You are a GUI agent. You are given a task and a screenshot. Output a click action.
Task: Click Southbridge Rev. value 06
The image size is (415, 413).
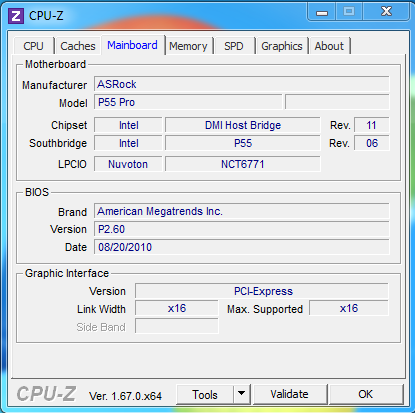click(x=371, y=143)
